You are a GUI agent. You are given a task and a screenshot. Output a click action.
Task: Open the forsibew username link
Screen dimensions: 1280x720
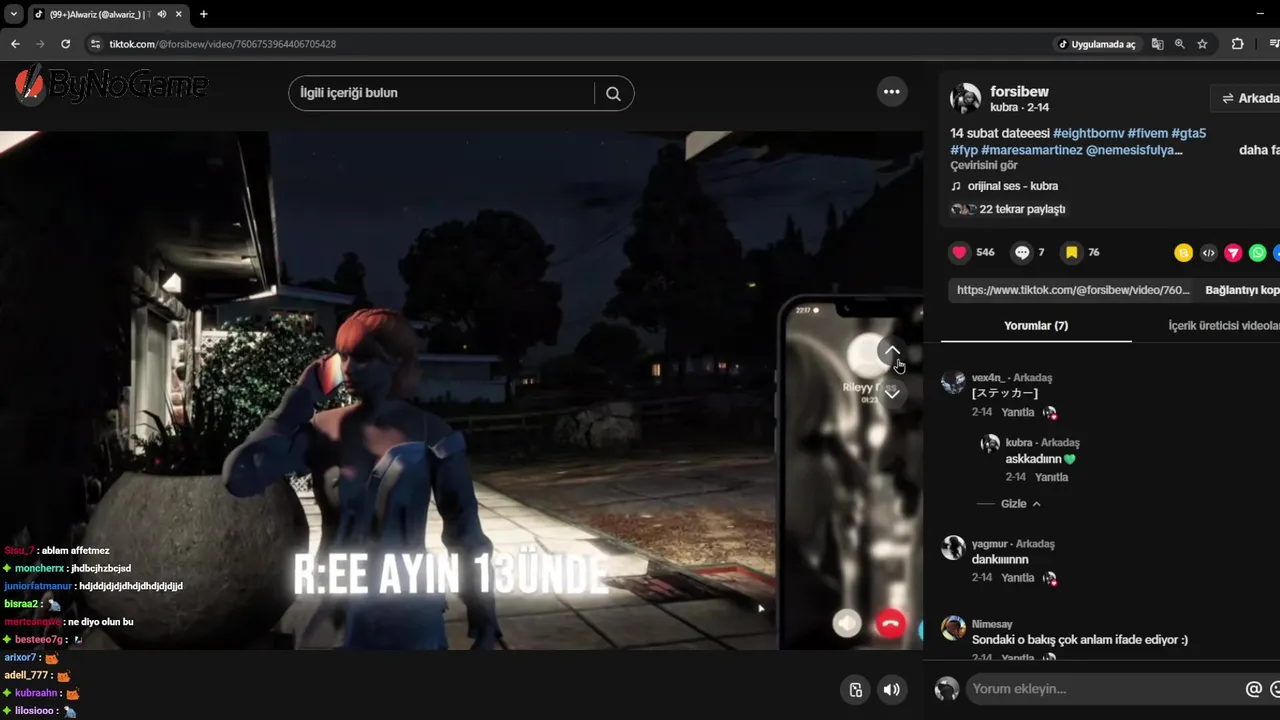click(1019, 92)
